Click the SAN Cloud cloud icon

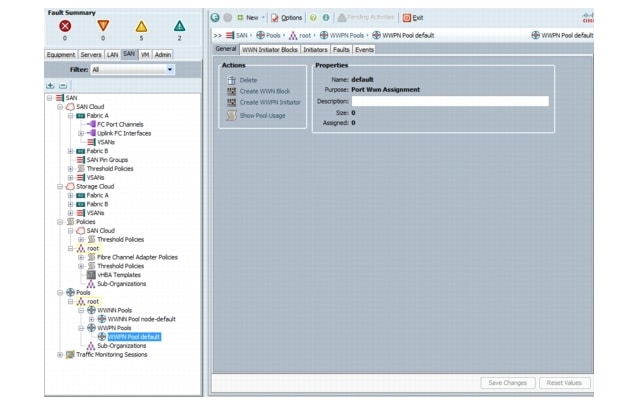click(x=70, y=107)
